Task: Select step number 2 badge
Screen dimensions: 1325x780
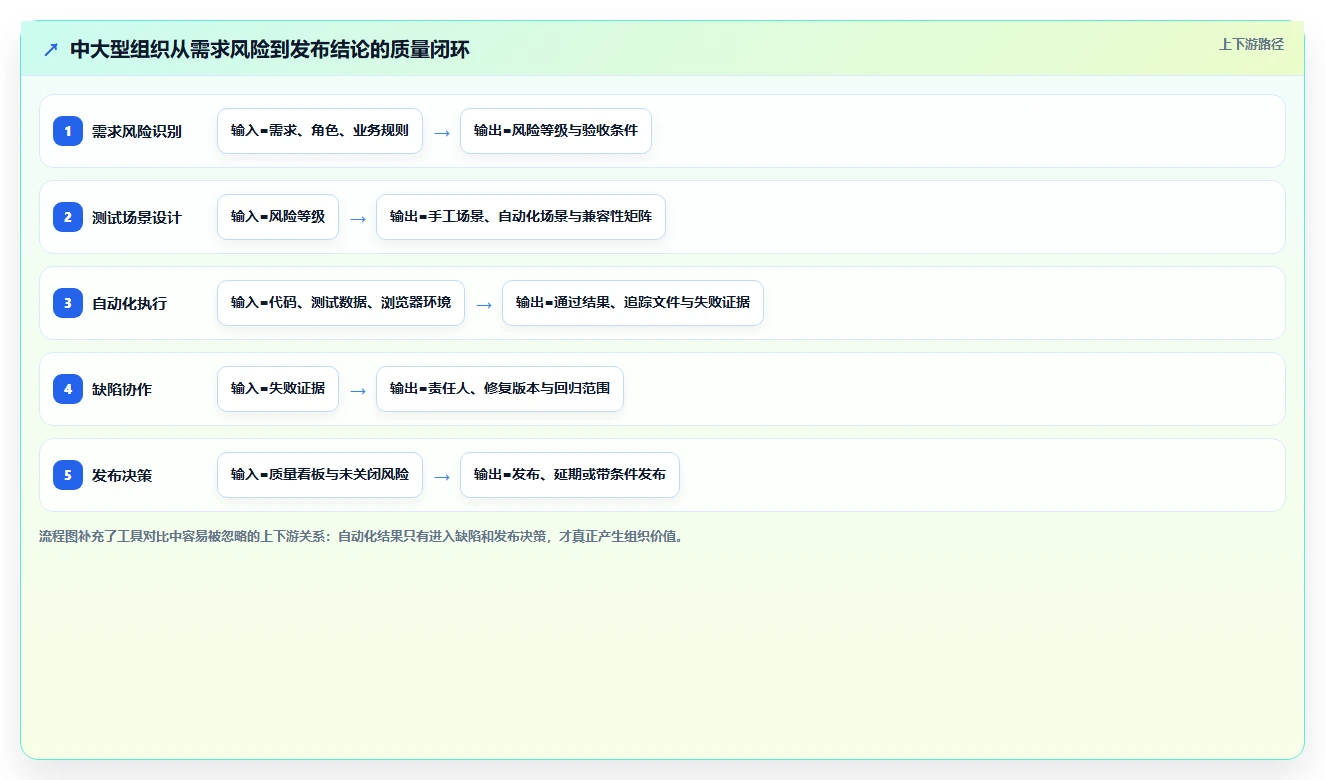Action: [68, 216]
